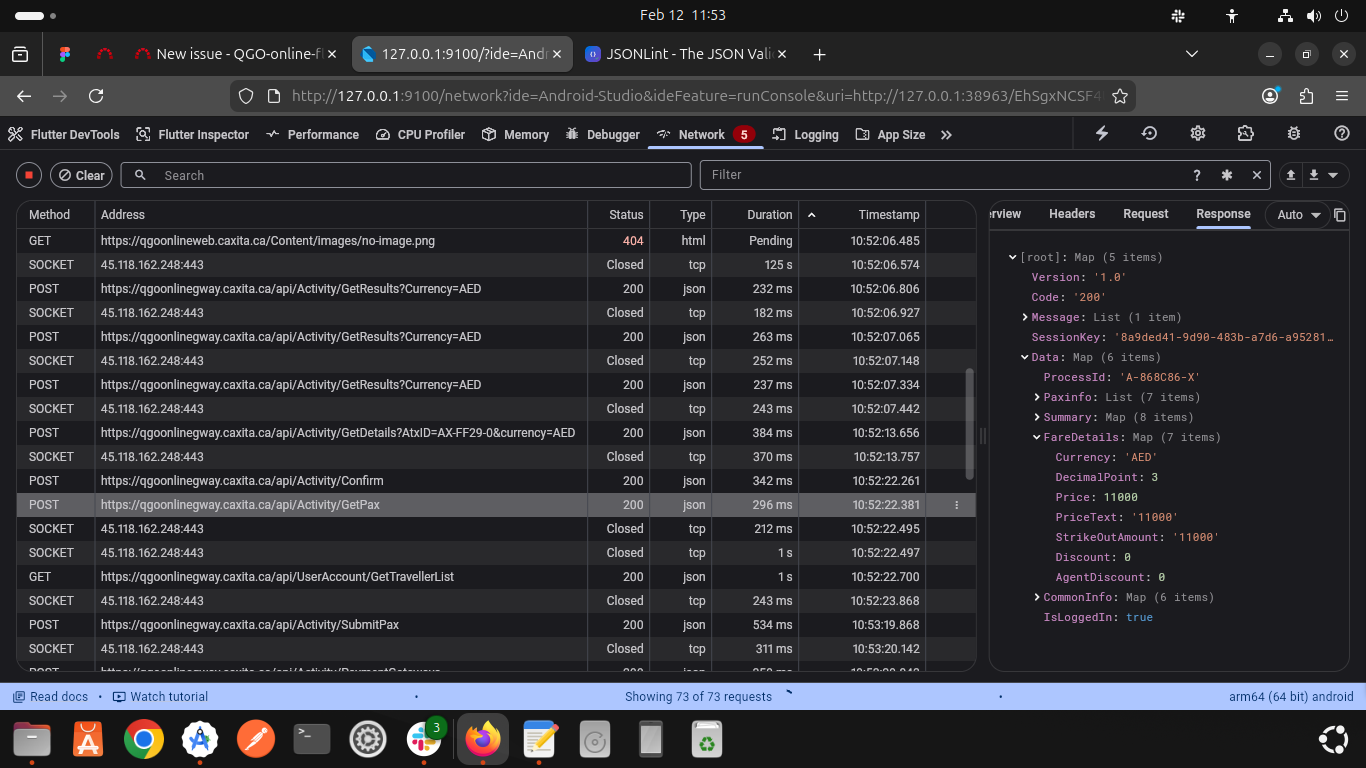Screen dimensions: 1366x768
Task: Copy response using the copy icon
Action: (x=1340, y=215)
